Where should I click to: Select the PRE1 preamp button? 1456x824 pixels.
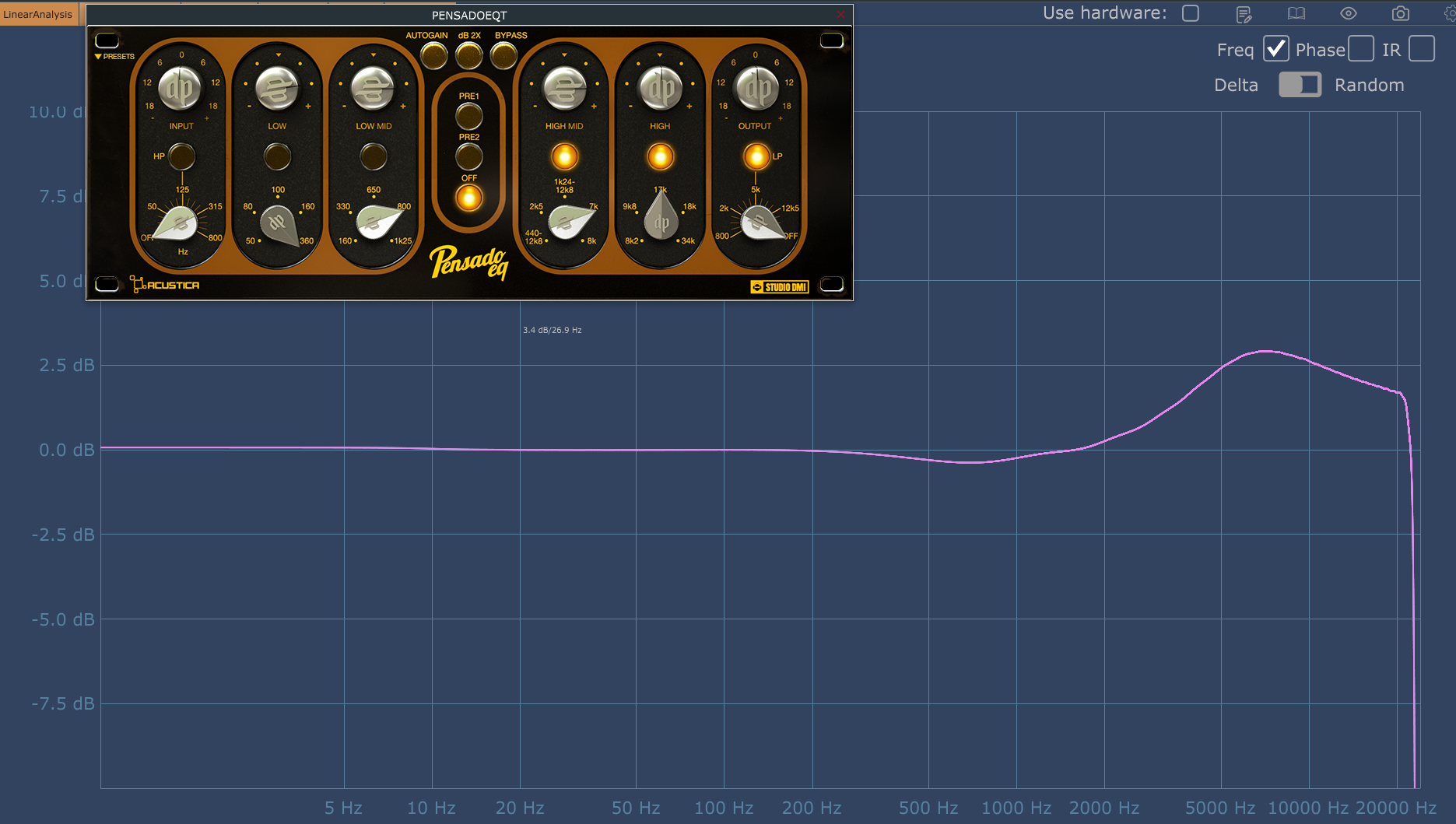468,116
